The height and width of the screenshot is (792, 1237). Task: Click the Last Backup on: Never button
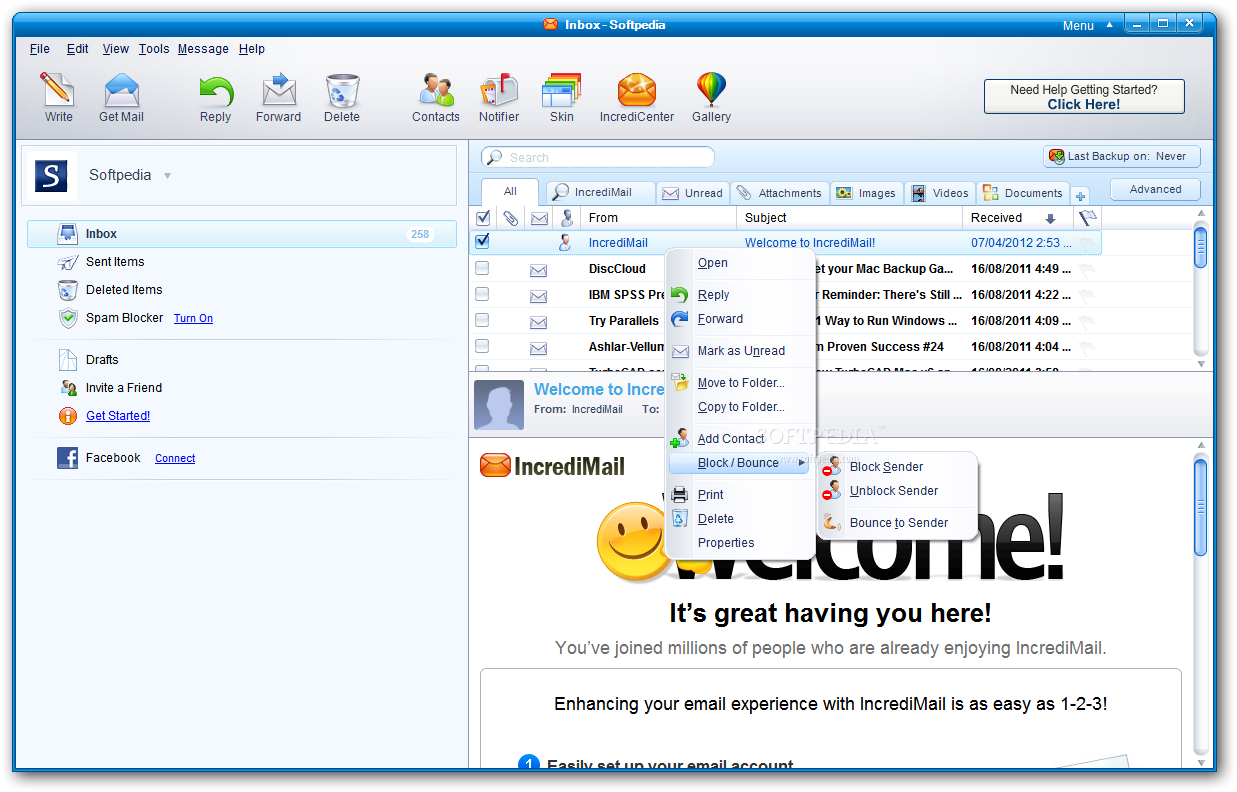(x=1121, y=157)
